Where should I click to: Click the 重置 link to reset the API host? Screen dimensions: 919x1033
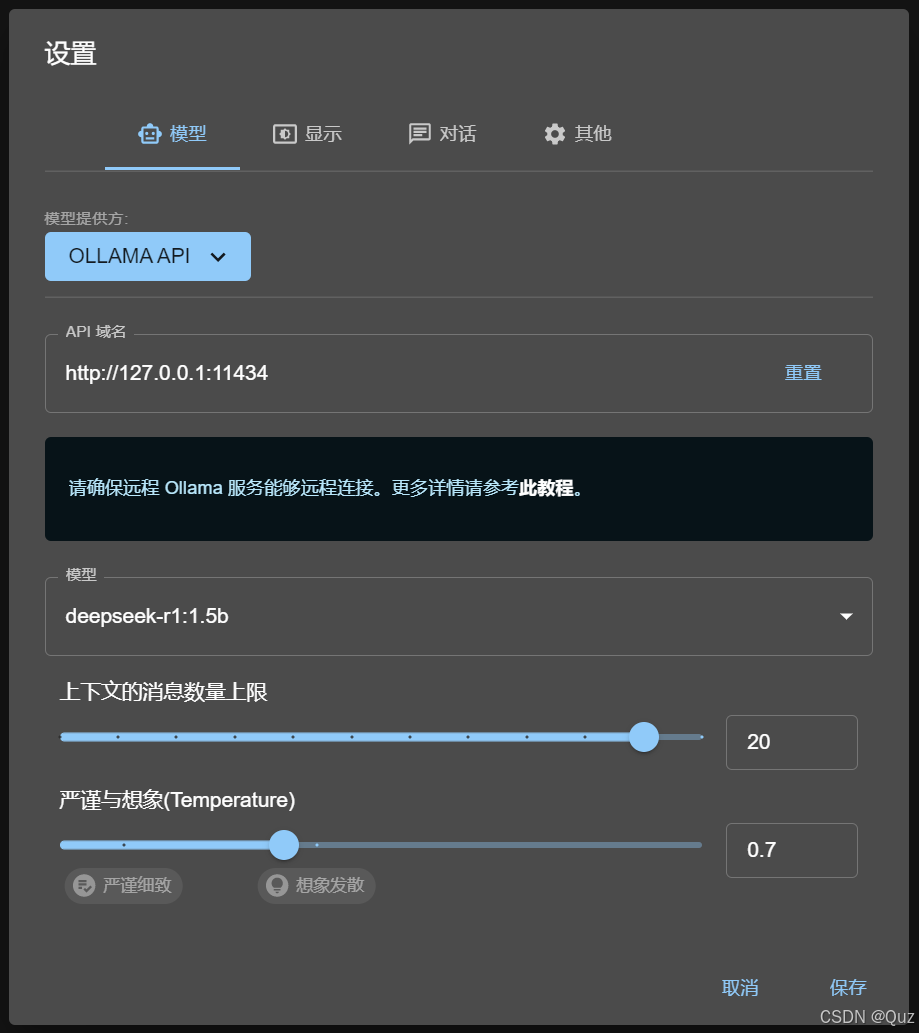click(803, 373)
